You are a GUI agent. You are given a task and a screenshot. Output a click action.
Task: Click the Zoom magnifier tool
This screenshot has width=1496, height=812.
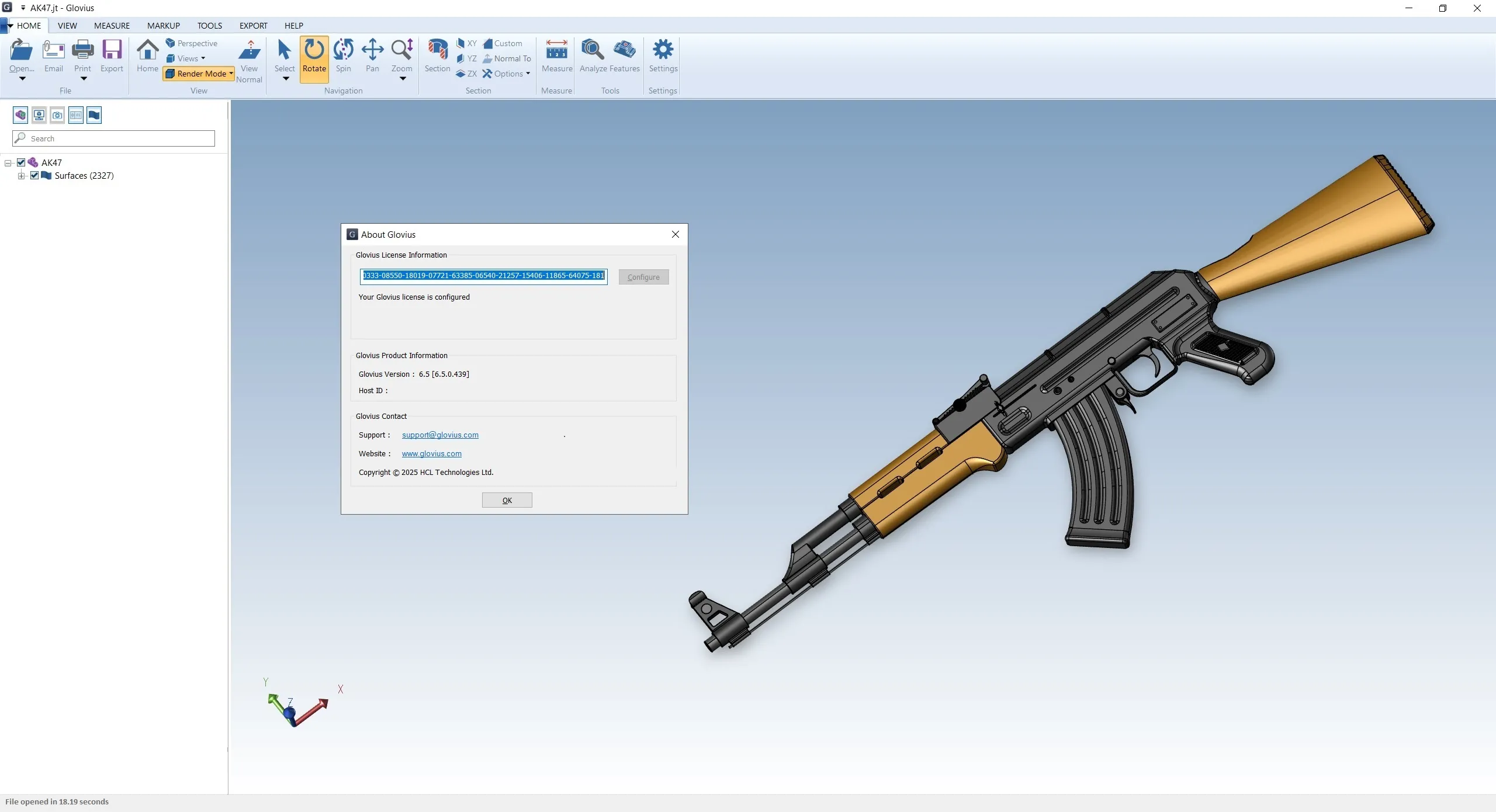402,50
